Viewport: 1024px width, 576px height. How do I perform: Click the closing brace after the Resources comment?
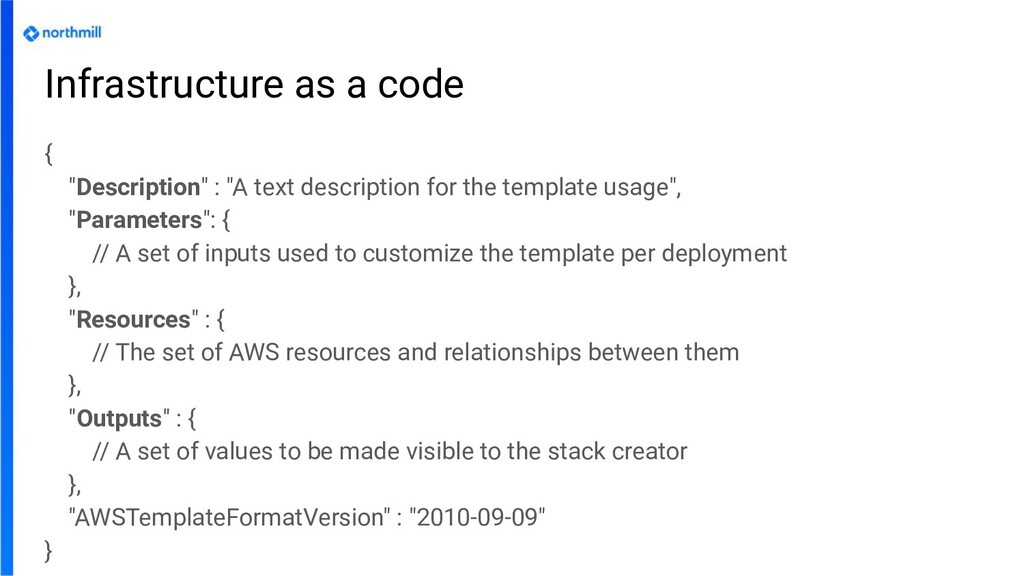pos(72,386)
